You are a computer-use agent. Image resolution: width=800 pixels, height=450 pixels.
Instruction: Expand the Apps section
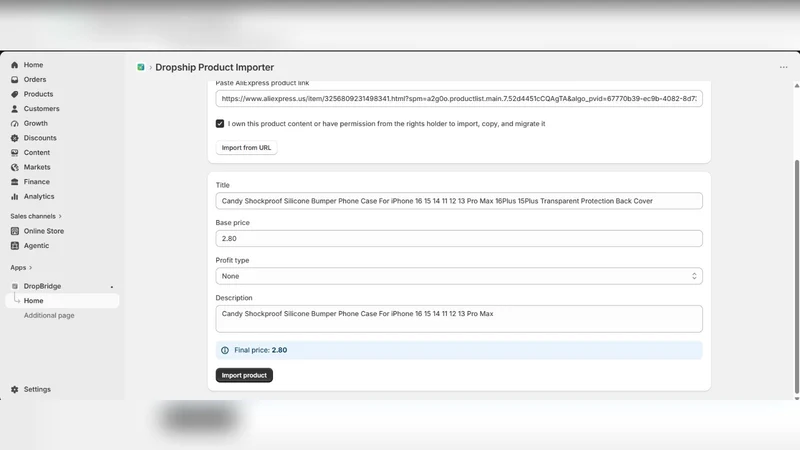21,267
